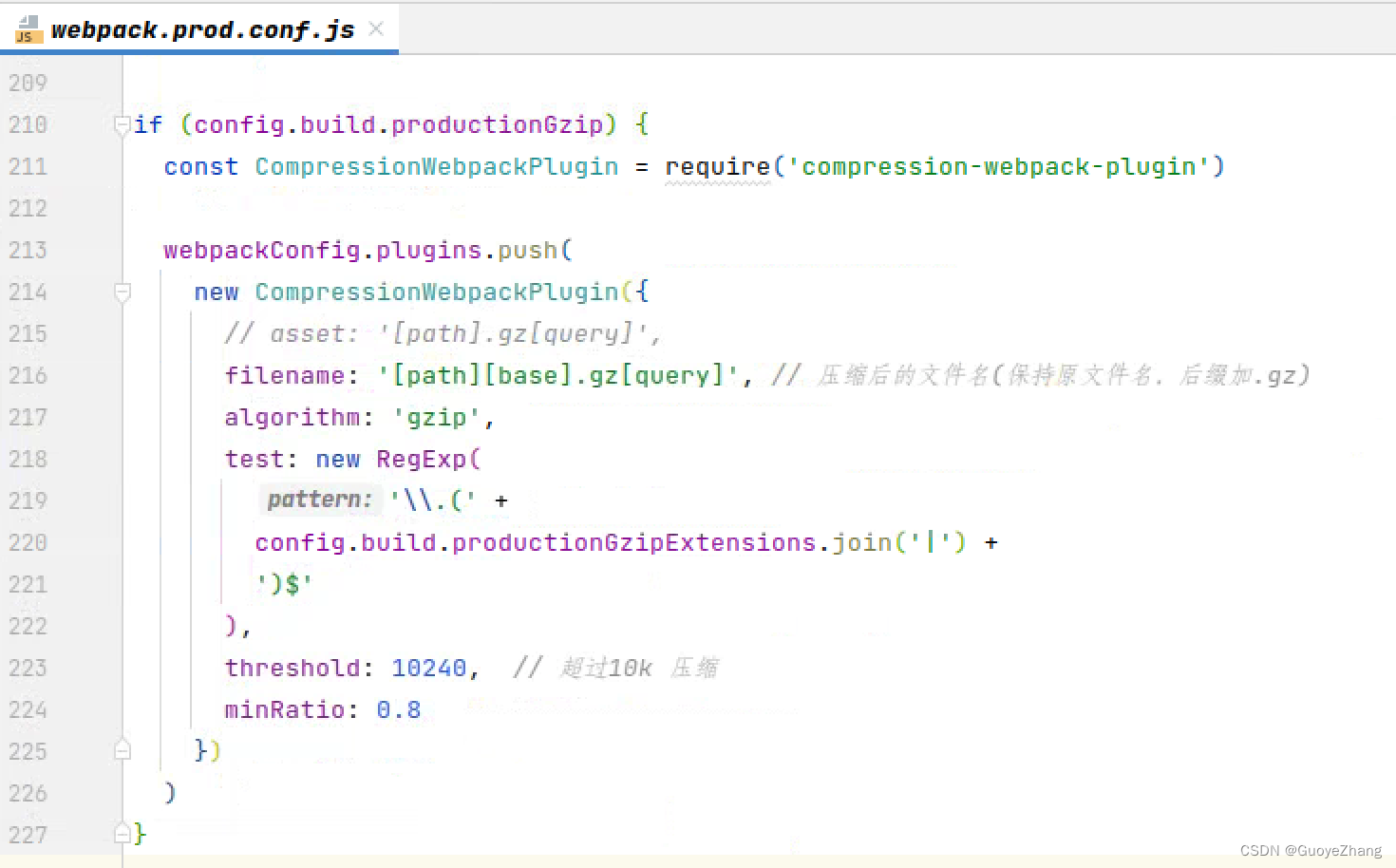1396x868 pixels.
Task: Click minRatio value 0.8
Action: 398,710
